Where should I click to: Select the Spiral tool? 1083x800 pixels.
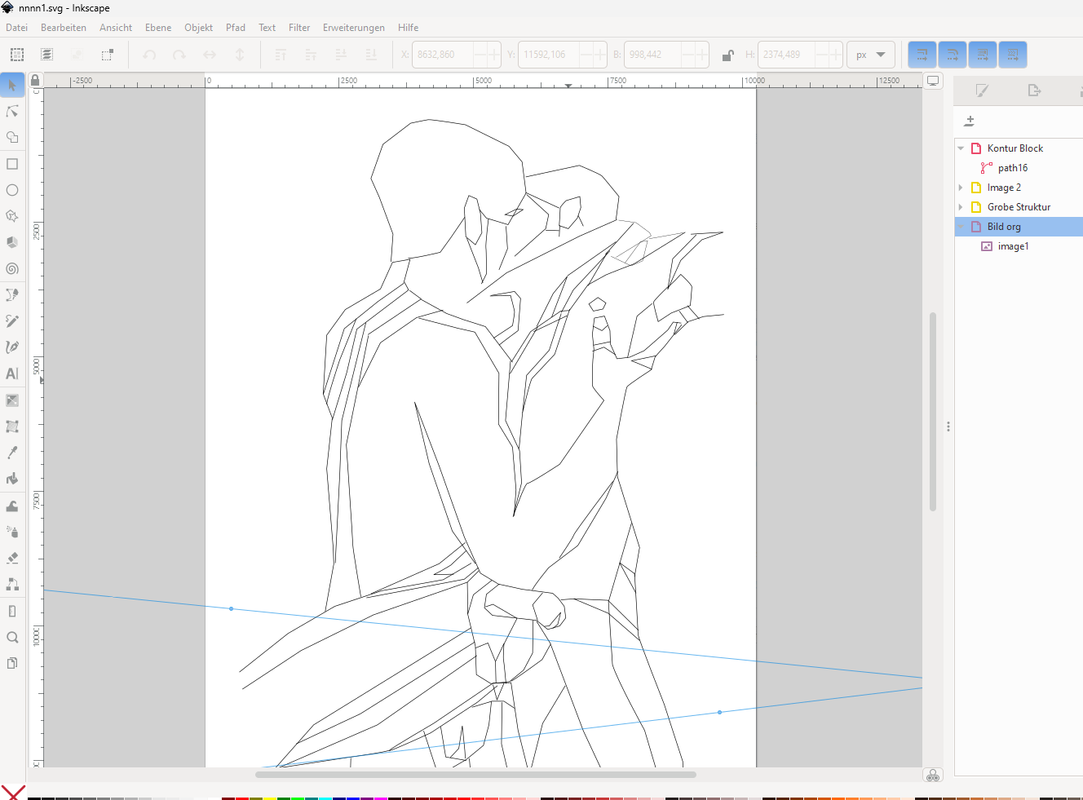pyautogui.click(x=12, y=269)
